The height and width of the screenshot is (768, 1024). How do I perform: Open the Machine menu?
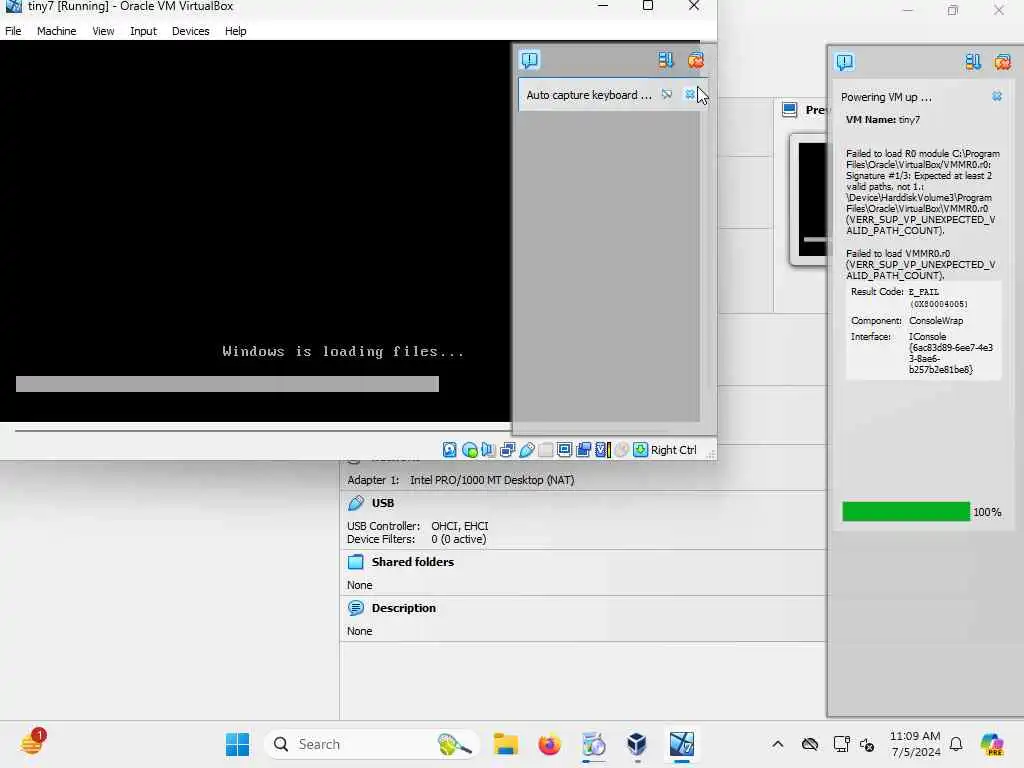[56, 31]
